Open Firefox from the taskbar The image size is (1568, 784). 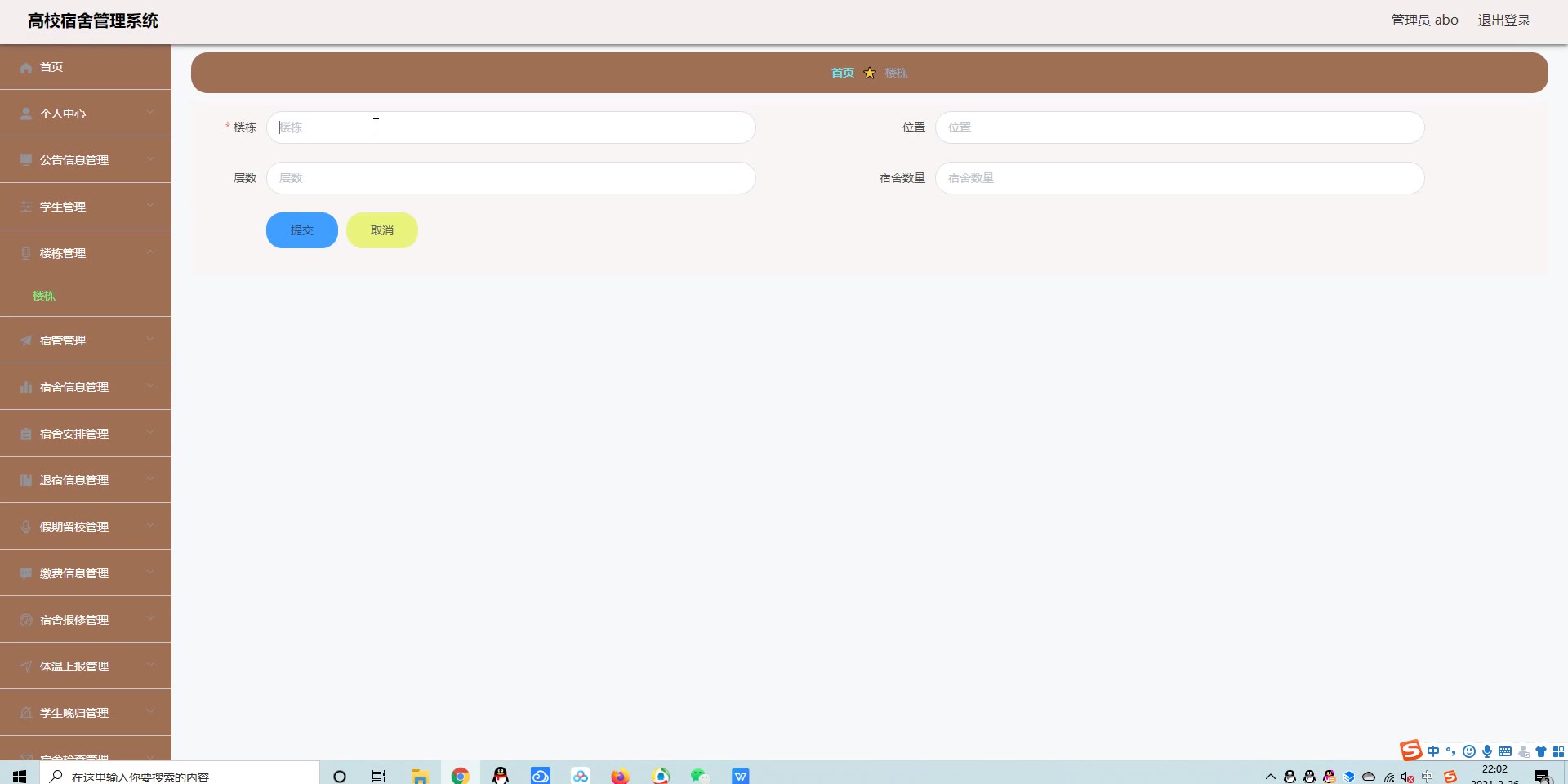click(621, 776)
